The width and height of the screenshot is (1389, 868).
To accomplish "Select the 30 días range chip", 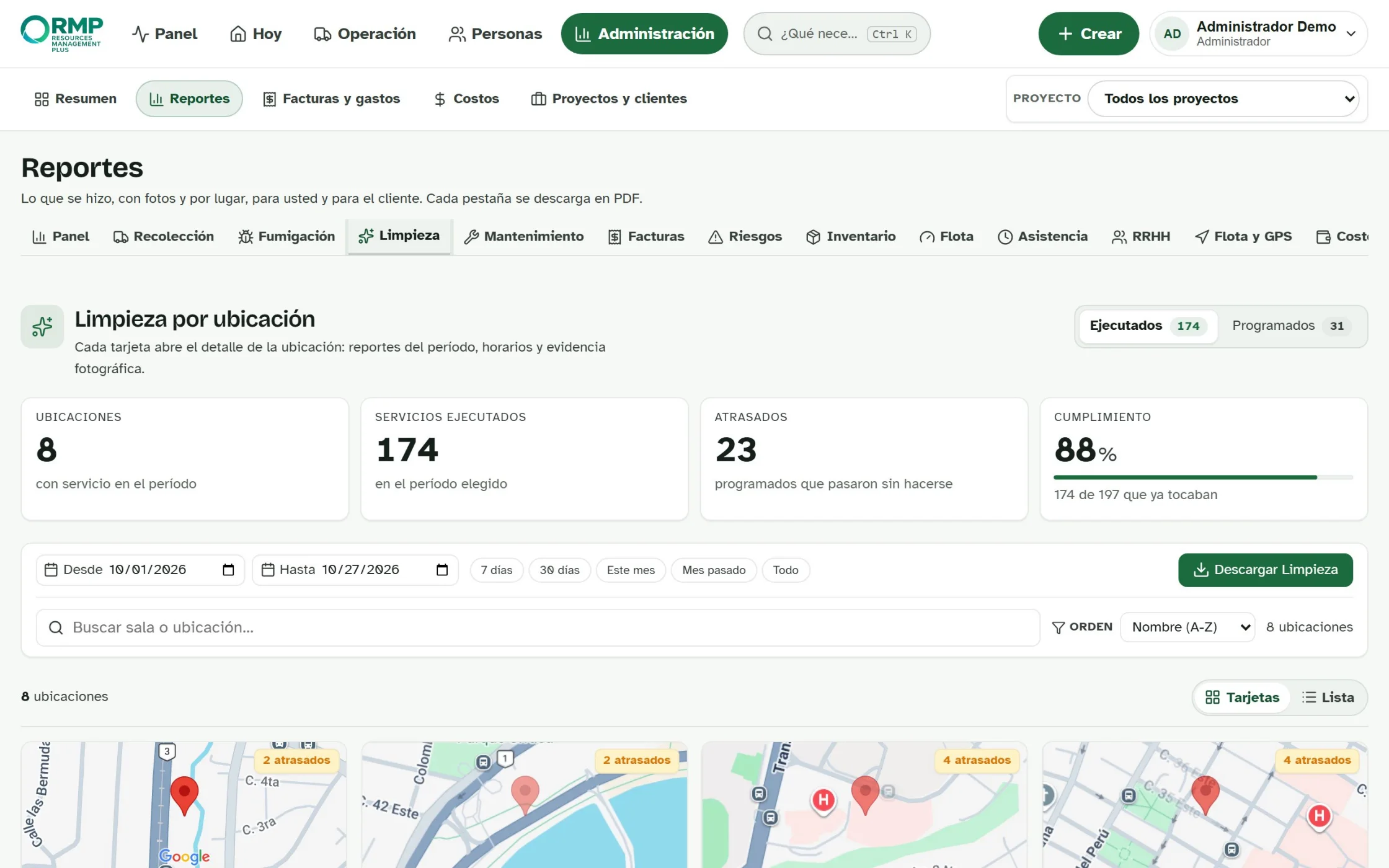I will click(559, 570).
